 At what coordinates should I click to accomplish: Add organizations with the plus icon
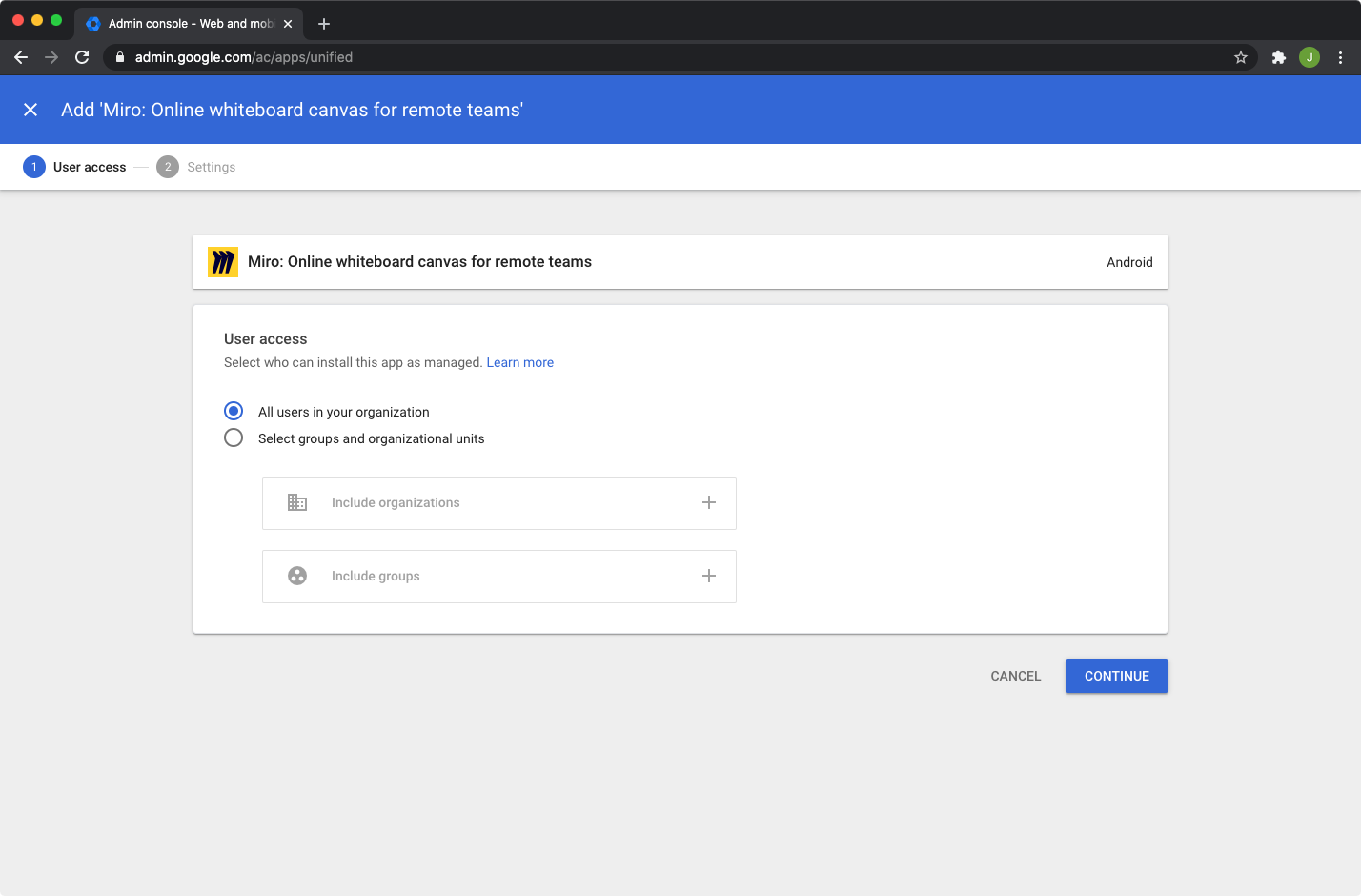coord(709,502)
